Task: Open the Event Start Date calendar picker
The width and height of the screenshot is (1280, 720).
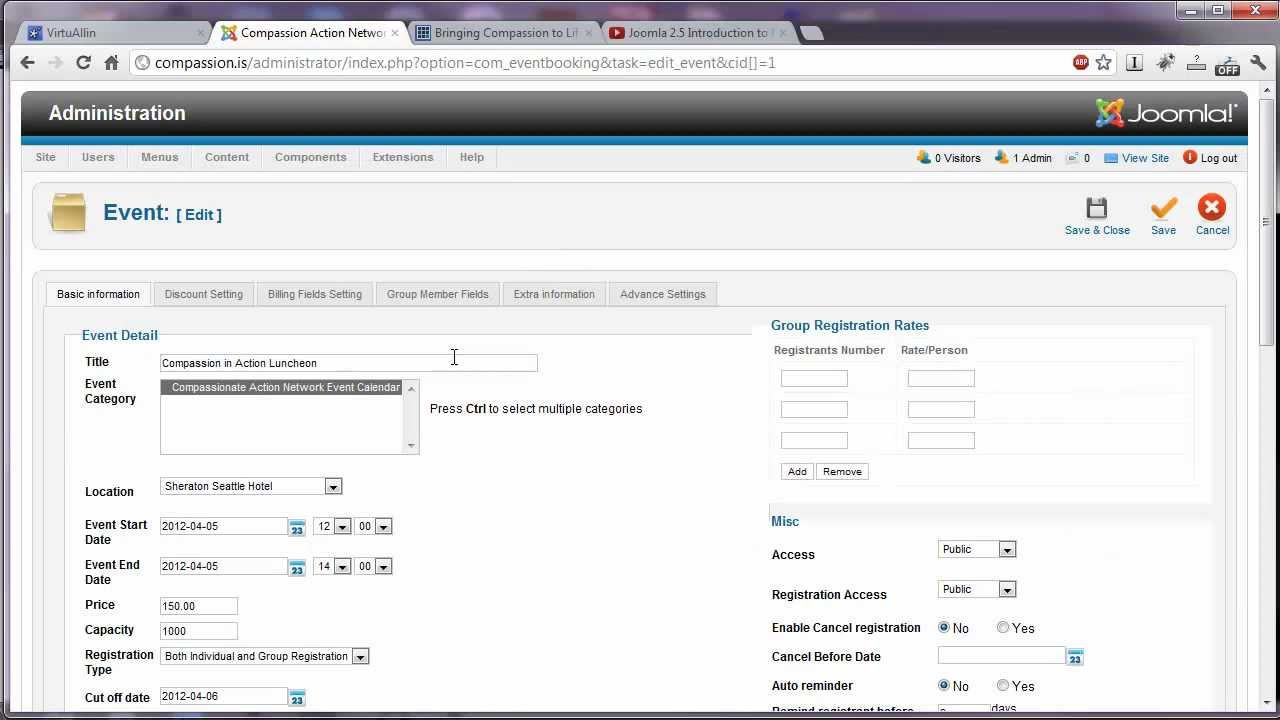Action: [297, 527]
